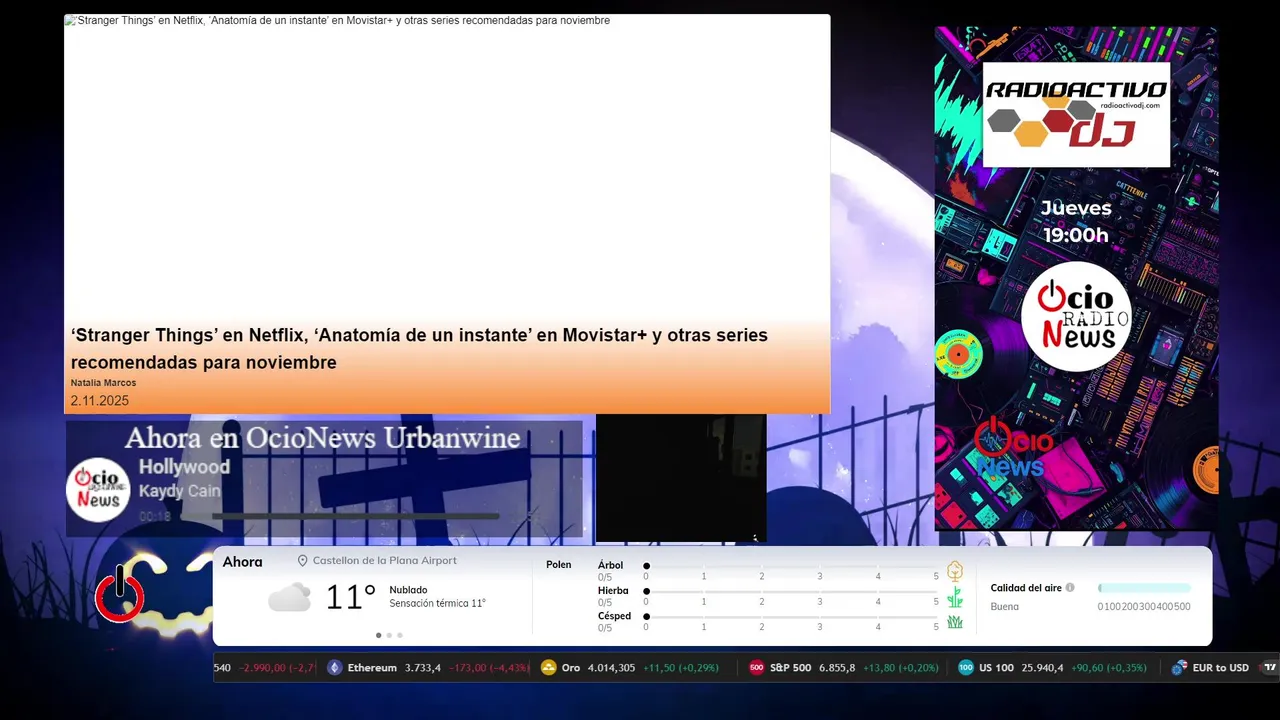Click 'Sensación térmica 11°' text
Viewport: 1280px width, 720px height.
click(437, 604)
